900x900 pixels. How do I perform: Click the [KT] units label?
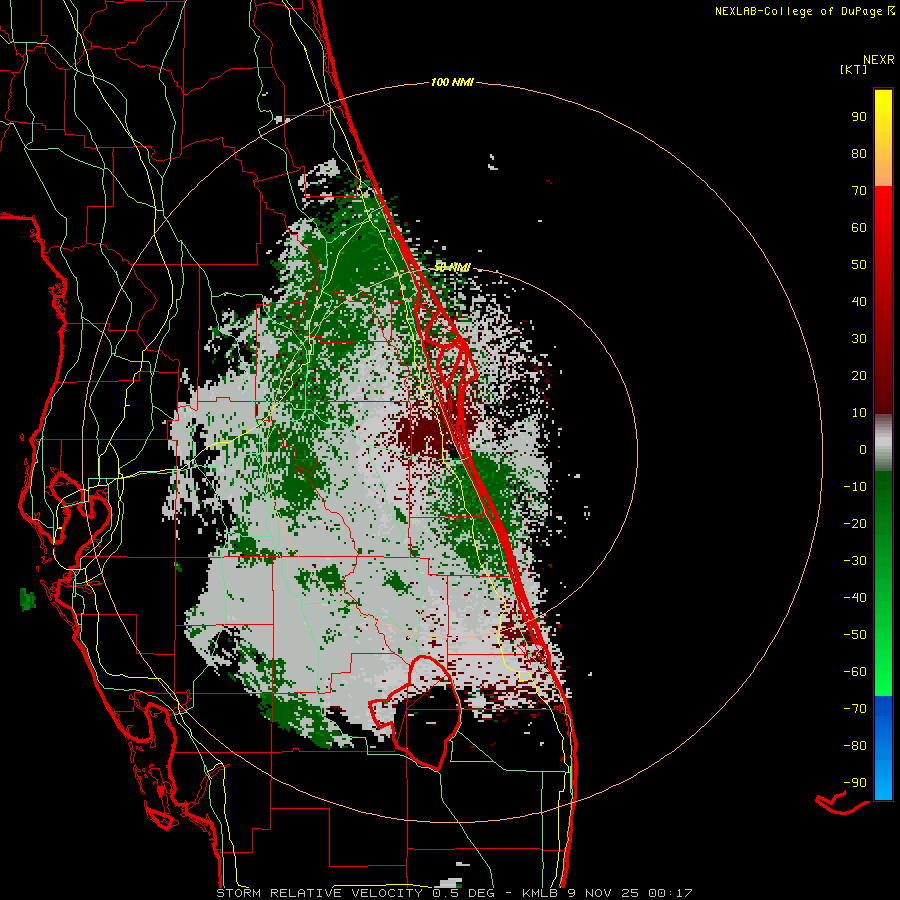coord(854,69)
